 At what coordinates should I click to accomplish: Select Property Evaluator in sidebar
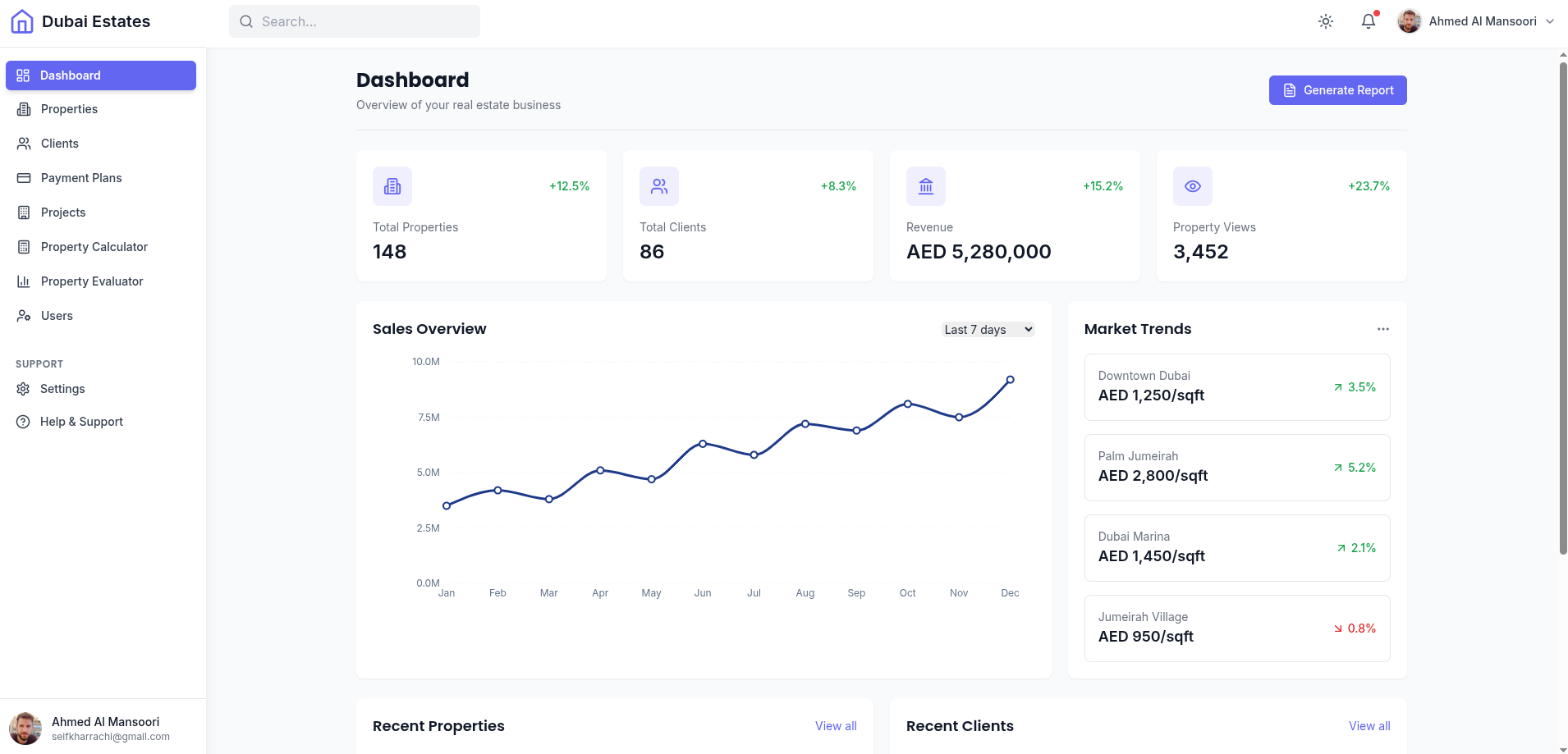click(101, 281)
